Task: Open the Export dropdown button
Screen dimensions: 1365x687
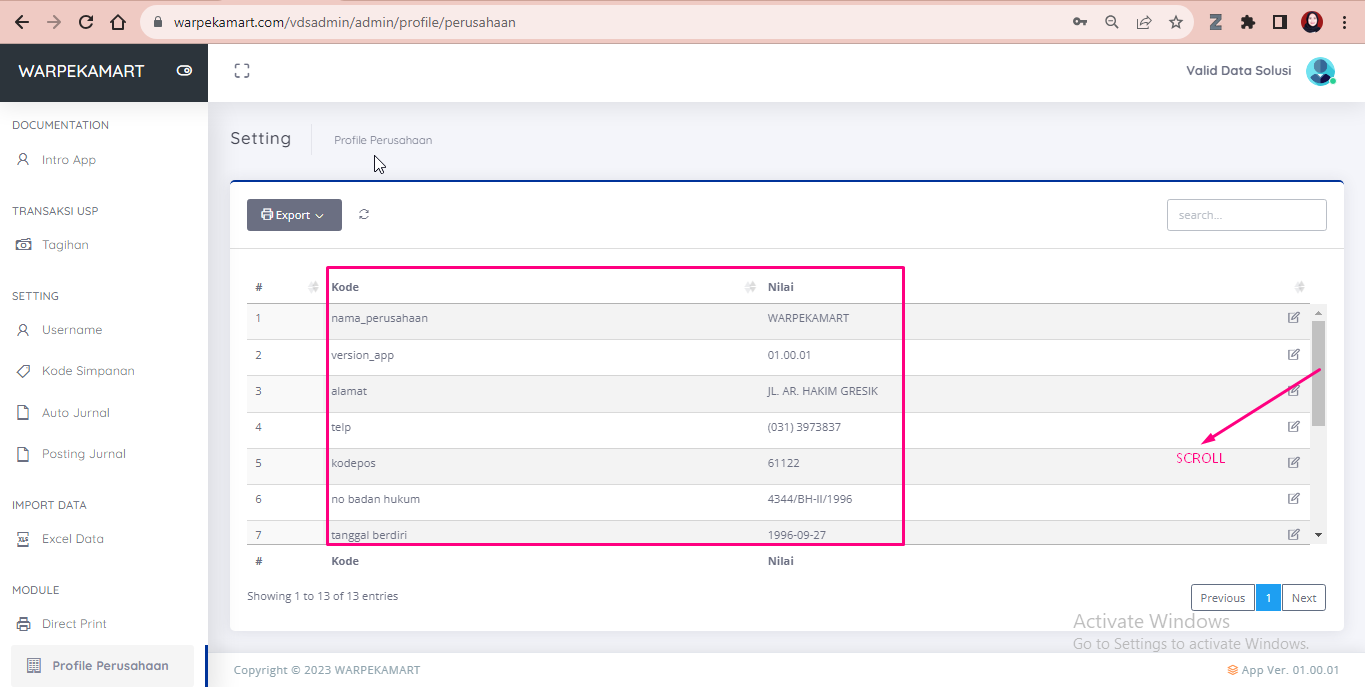Action: [294, 215]
